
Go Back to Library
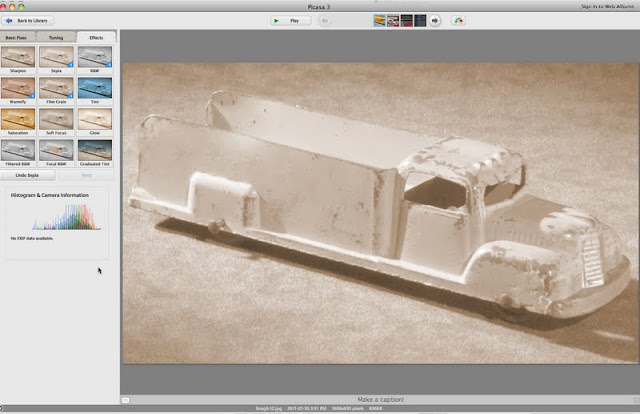pos(28,20)
